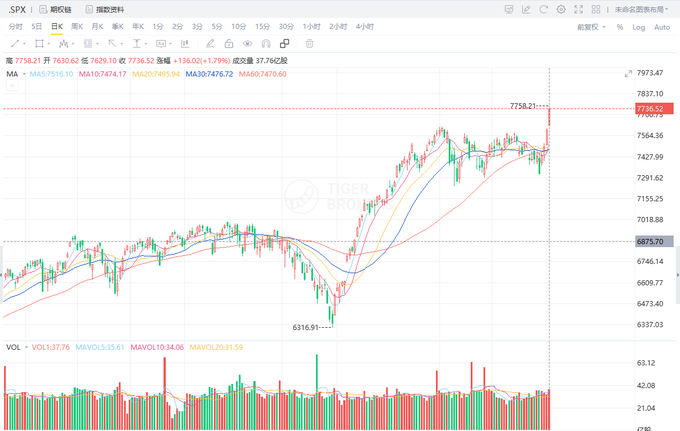
Task: Select the 2分 timeframe
Action: (x=177, y=26)
